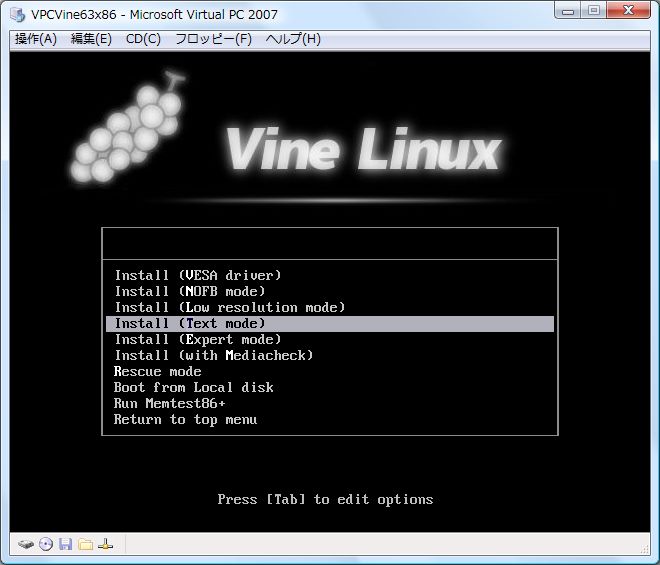Minimize the Virtual PC window
Image resolution: width=660 pixels, height=565 pixels.
click(x=568, y=11)
